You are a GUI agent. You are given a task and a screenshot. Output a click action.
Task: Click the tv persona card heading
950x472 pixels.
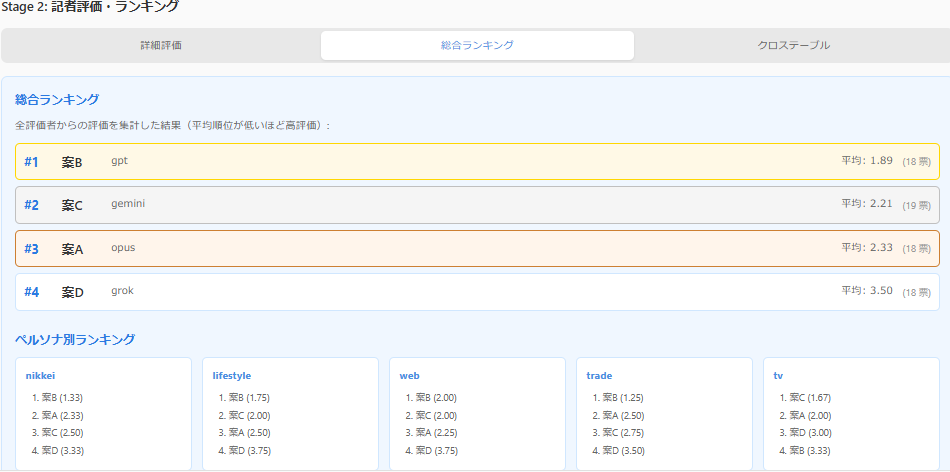[x=778, y=376]
